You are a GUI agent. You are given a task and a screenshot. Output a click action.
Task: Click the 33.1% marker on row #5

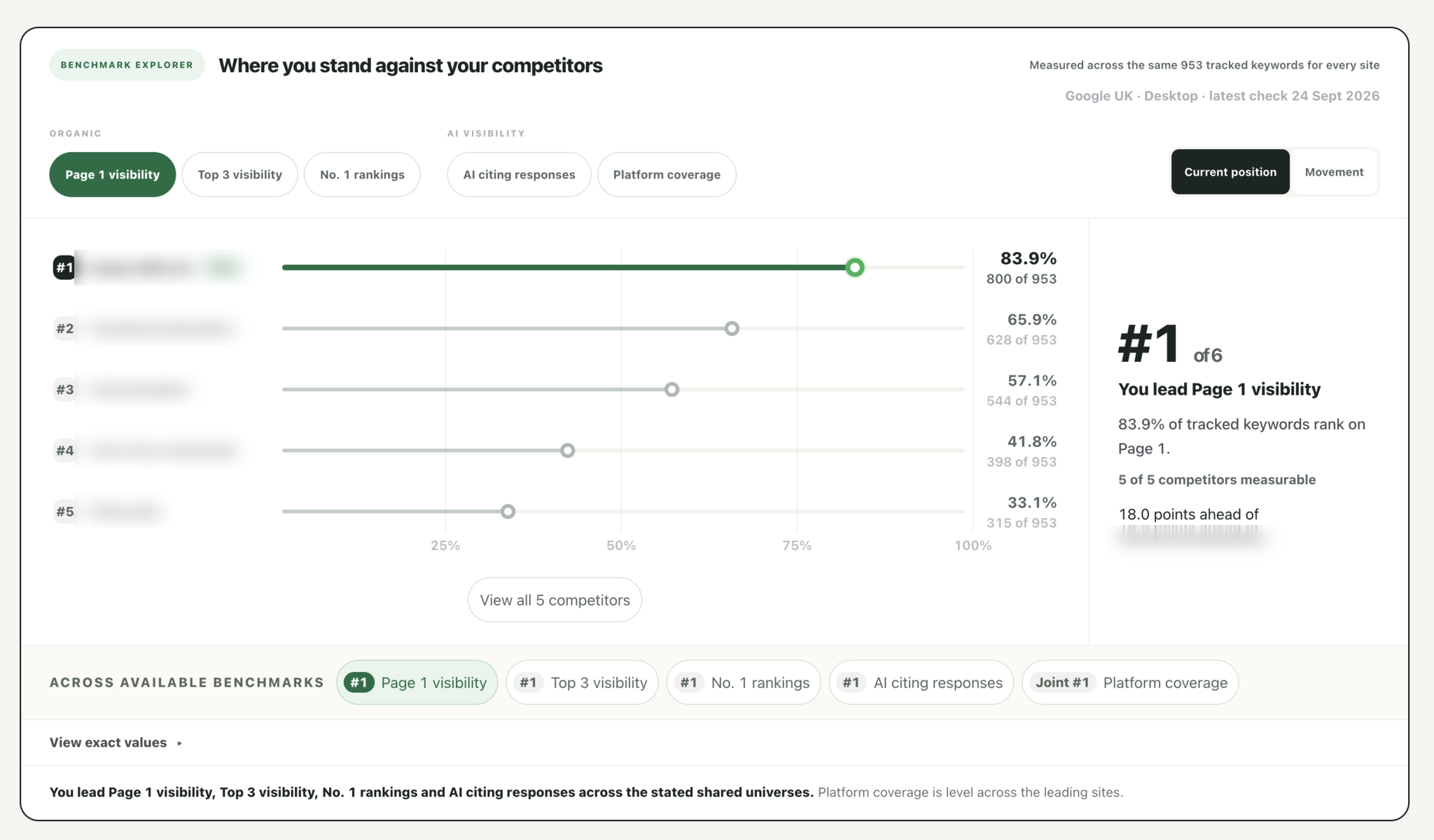pos(508,511)
